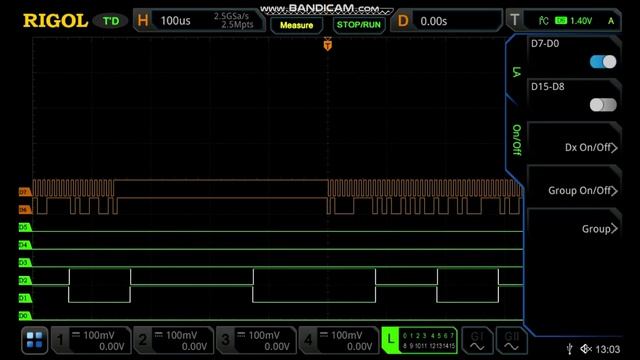Tap the trigger mode A indicator

coord(611,21)
